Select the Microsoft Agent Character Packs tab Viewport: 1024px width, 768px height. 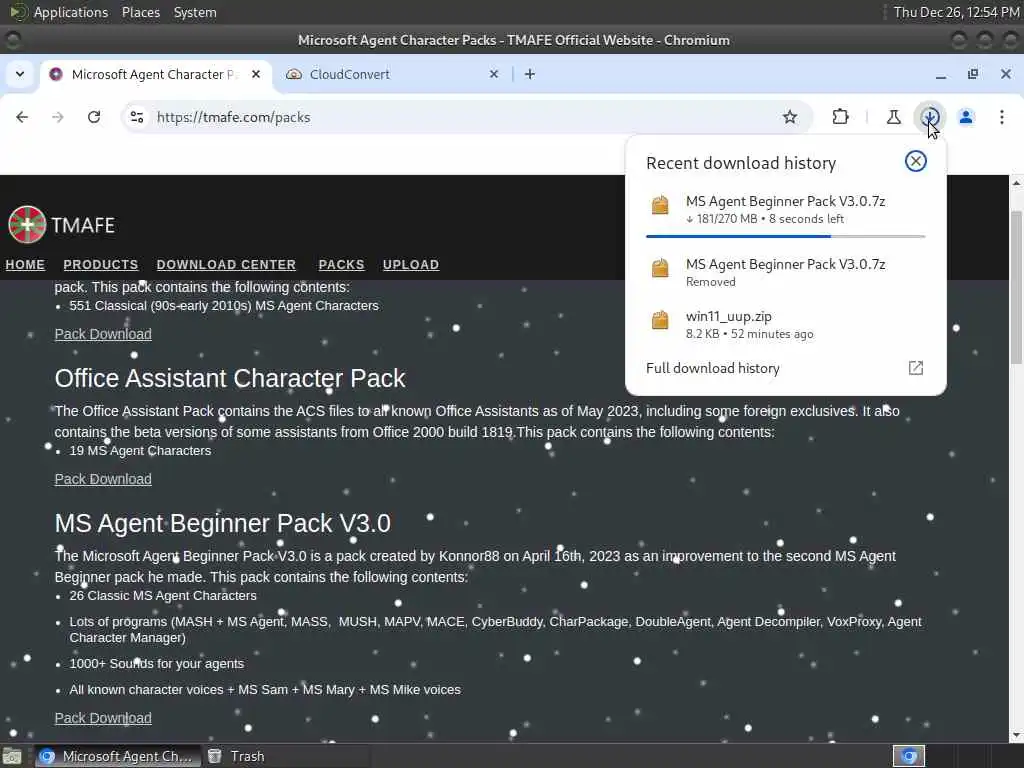[155, 74]
